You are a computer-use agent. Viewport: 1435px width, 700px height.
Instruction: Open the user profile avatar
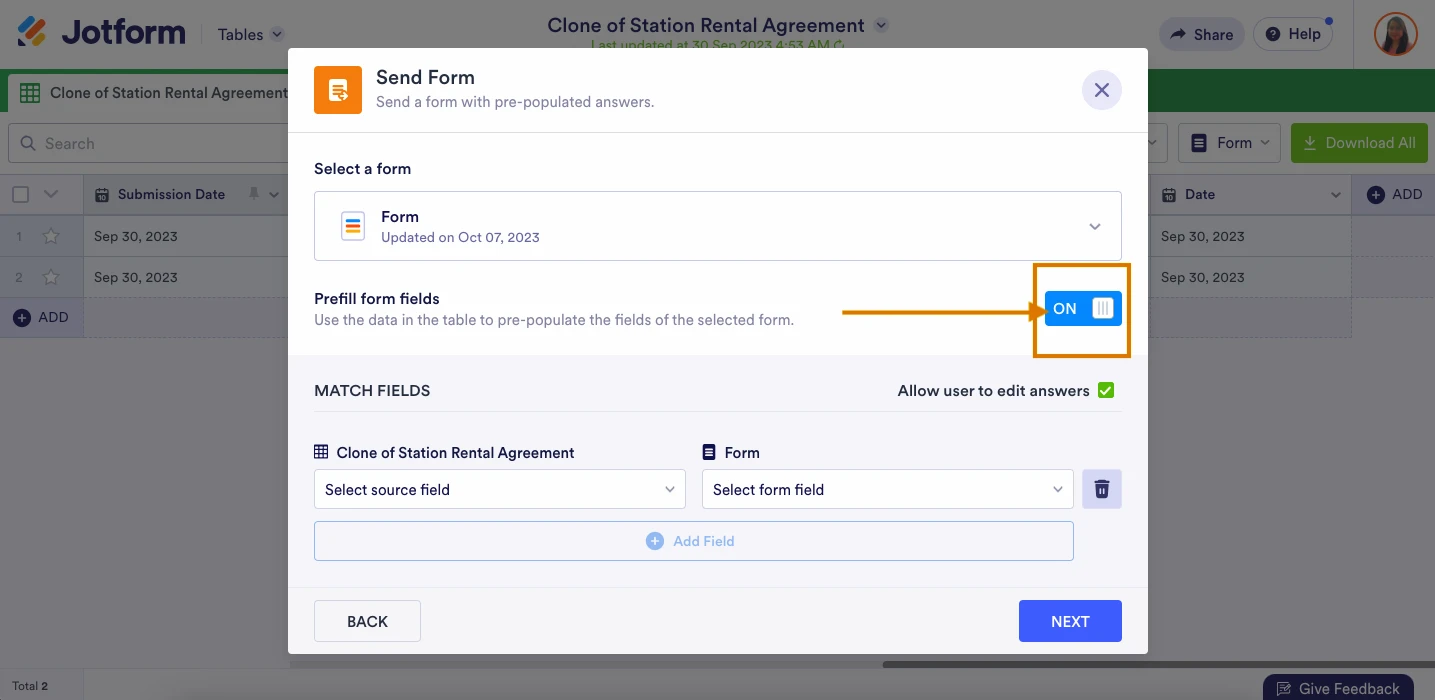tap(1394, 34)
